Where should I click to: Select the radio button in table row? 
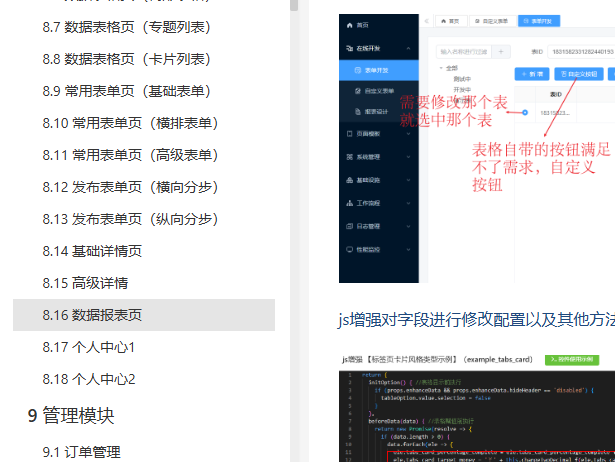(x=525, y=112)
